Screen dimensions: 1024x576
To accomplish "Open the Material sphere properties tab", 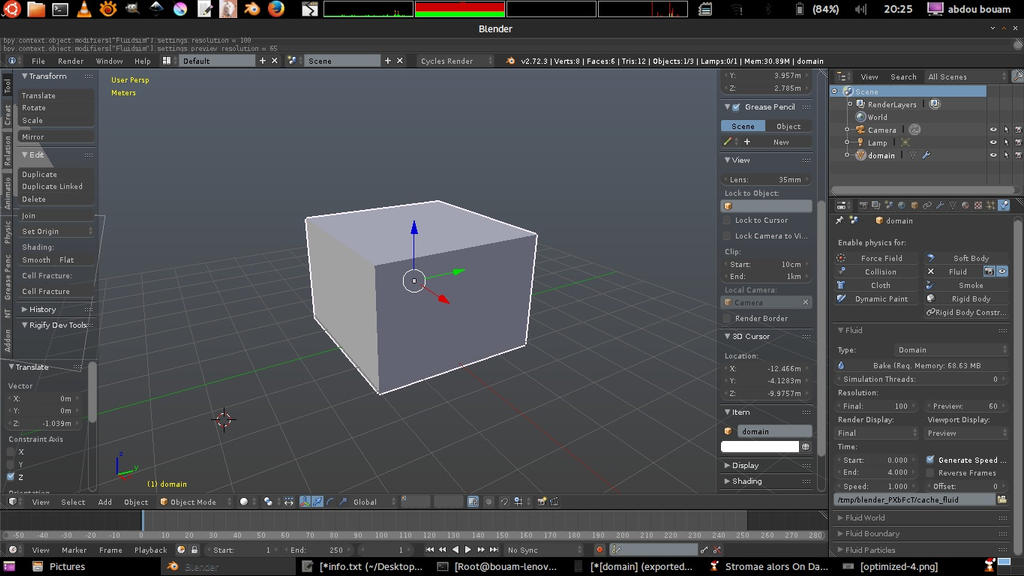I will [965, 205].
